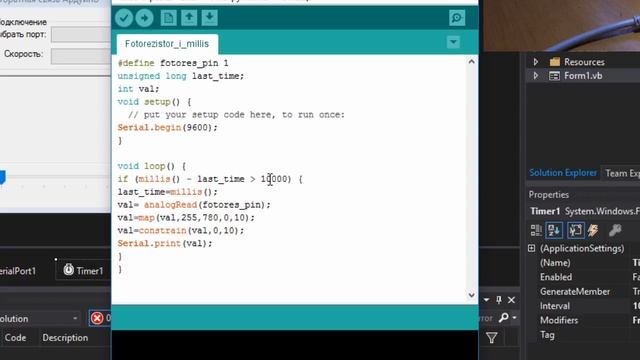Viewport: 640px width, 360px height.
Task: Click on the 10000 value in code
Action: 274,179
